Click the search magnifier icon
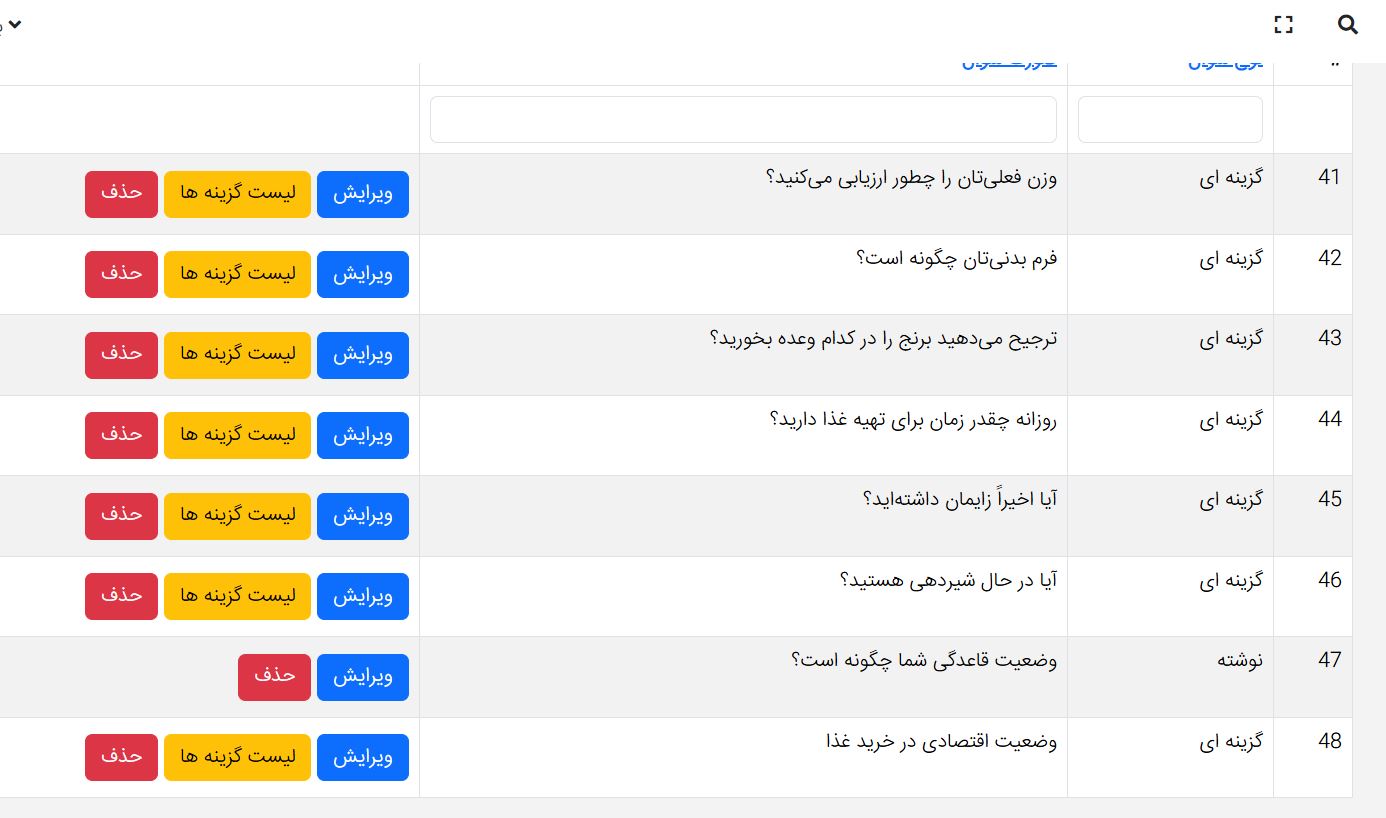The image size is (1386, 818). click(1347, 25)
